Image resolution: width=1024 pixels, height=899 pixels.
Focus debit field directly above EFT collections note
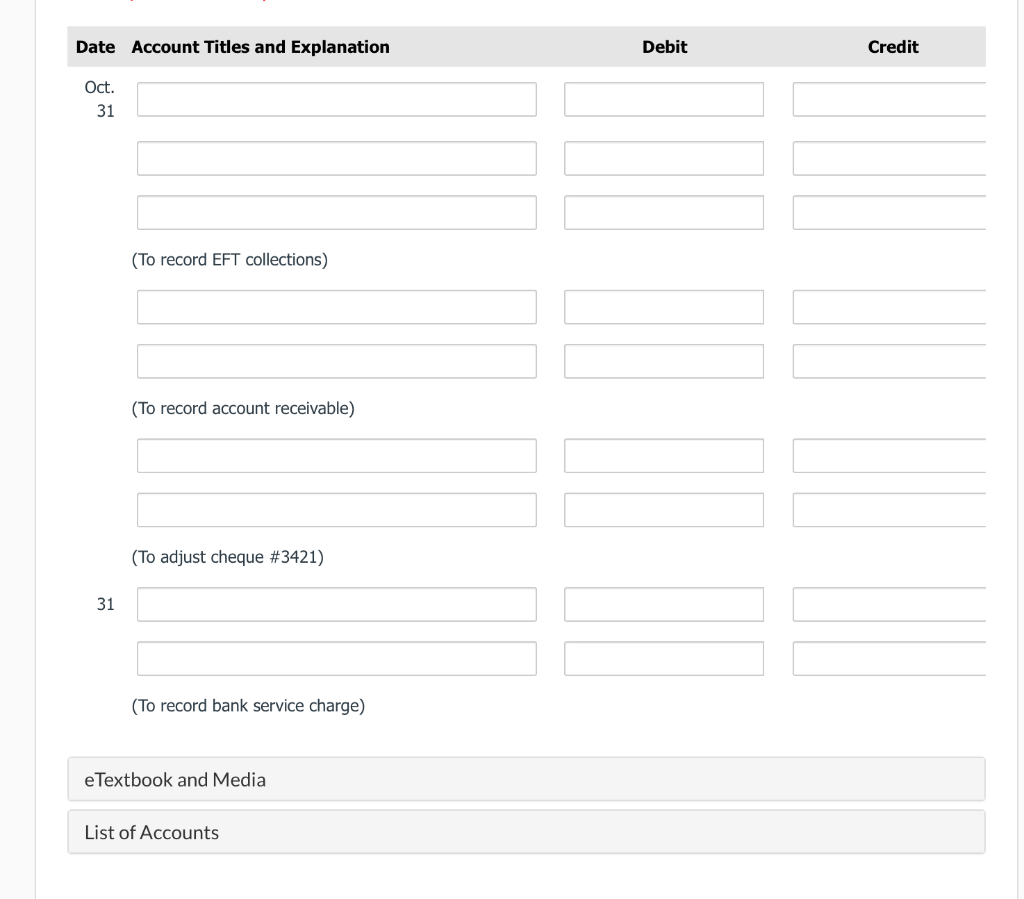tap(664, 212)
